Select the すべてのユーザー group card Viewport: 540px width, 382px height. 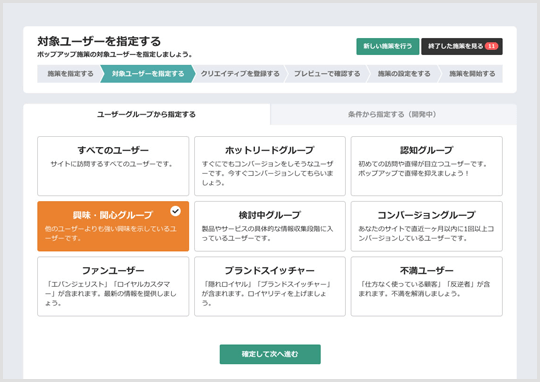[113, 166]
